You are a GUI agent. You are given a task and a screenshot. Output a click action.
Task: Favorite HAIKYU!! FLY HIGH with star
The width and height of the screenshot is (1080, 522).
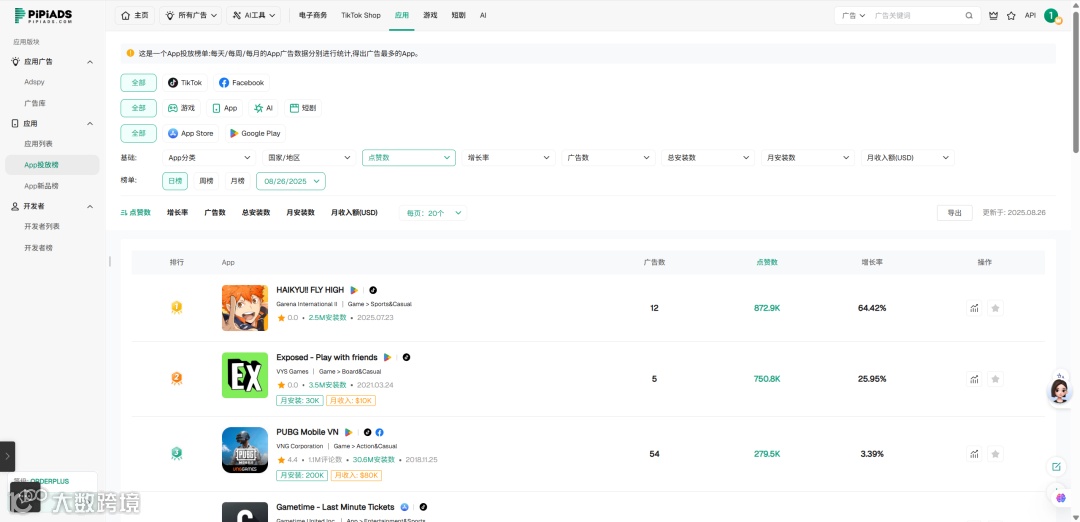click(x=995, y=308)
